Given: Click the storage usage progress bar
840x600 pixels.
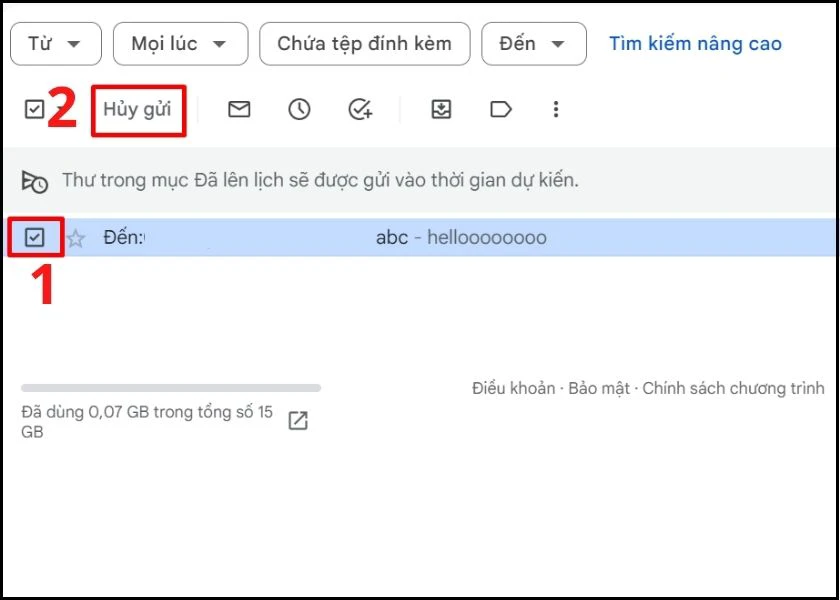Looking at the screenshot, I should (x=171, y=388).
